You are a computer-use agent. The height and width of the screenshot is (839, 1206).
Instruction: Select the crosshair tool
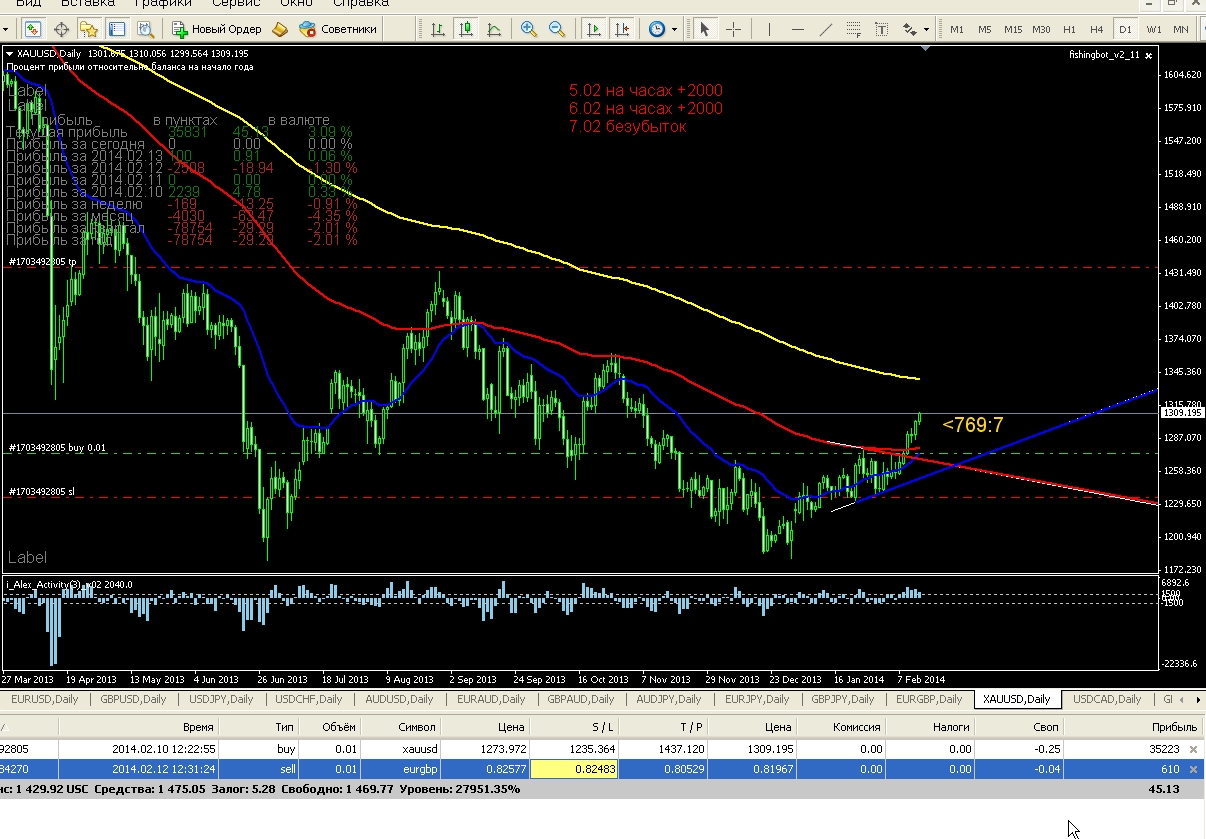click(733, 29)
